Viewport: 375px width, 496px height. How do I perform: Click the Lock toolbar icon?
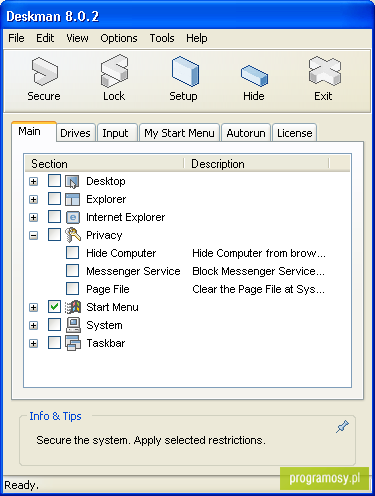[x=114, y=71]
